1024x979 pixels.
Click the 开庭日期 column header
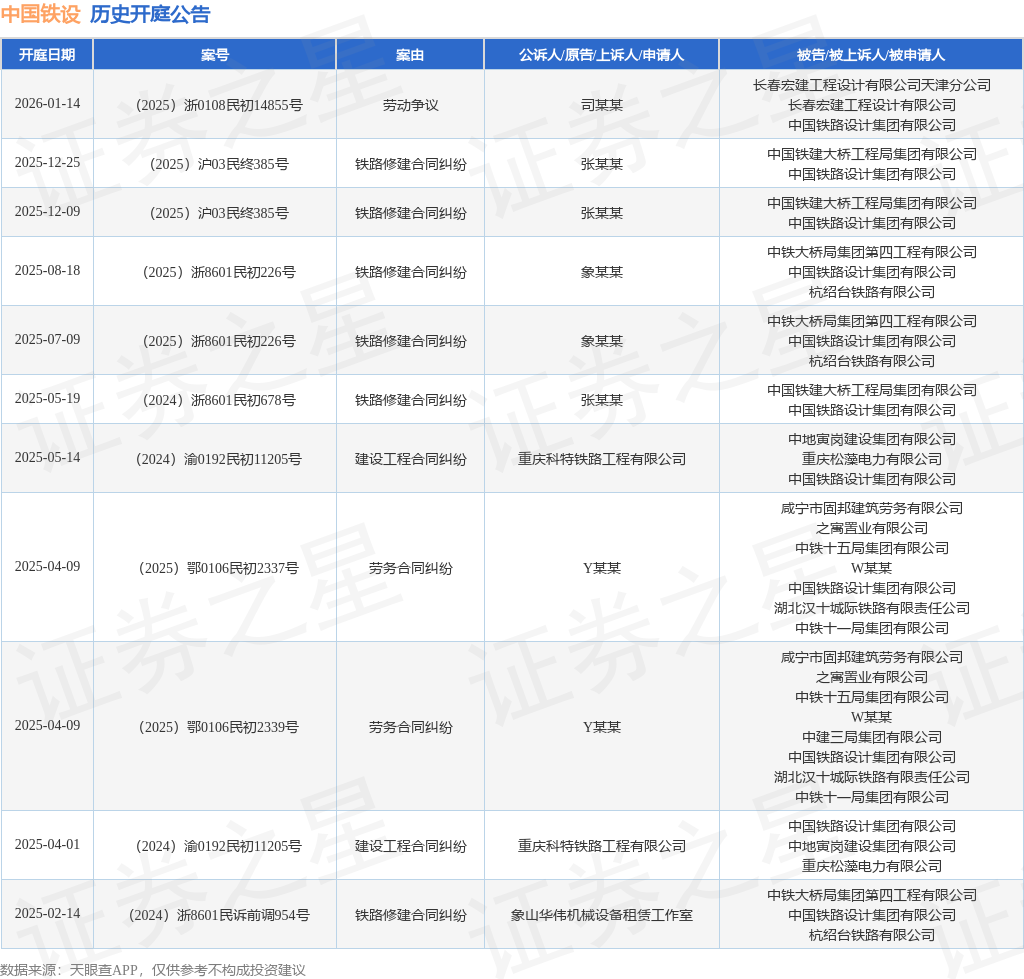click(x=47, y=55)
